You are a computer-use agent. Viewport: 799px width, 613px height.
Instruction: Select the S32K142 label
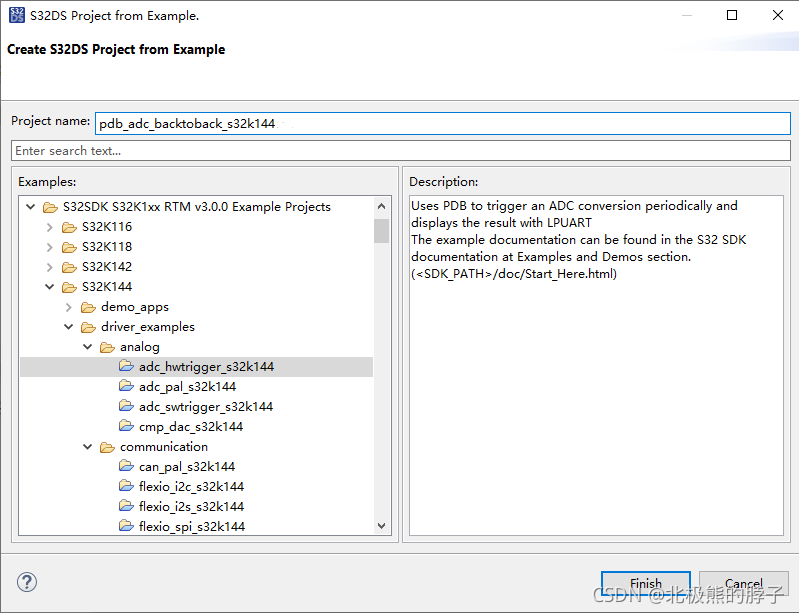(107, 267)
